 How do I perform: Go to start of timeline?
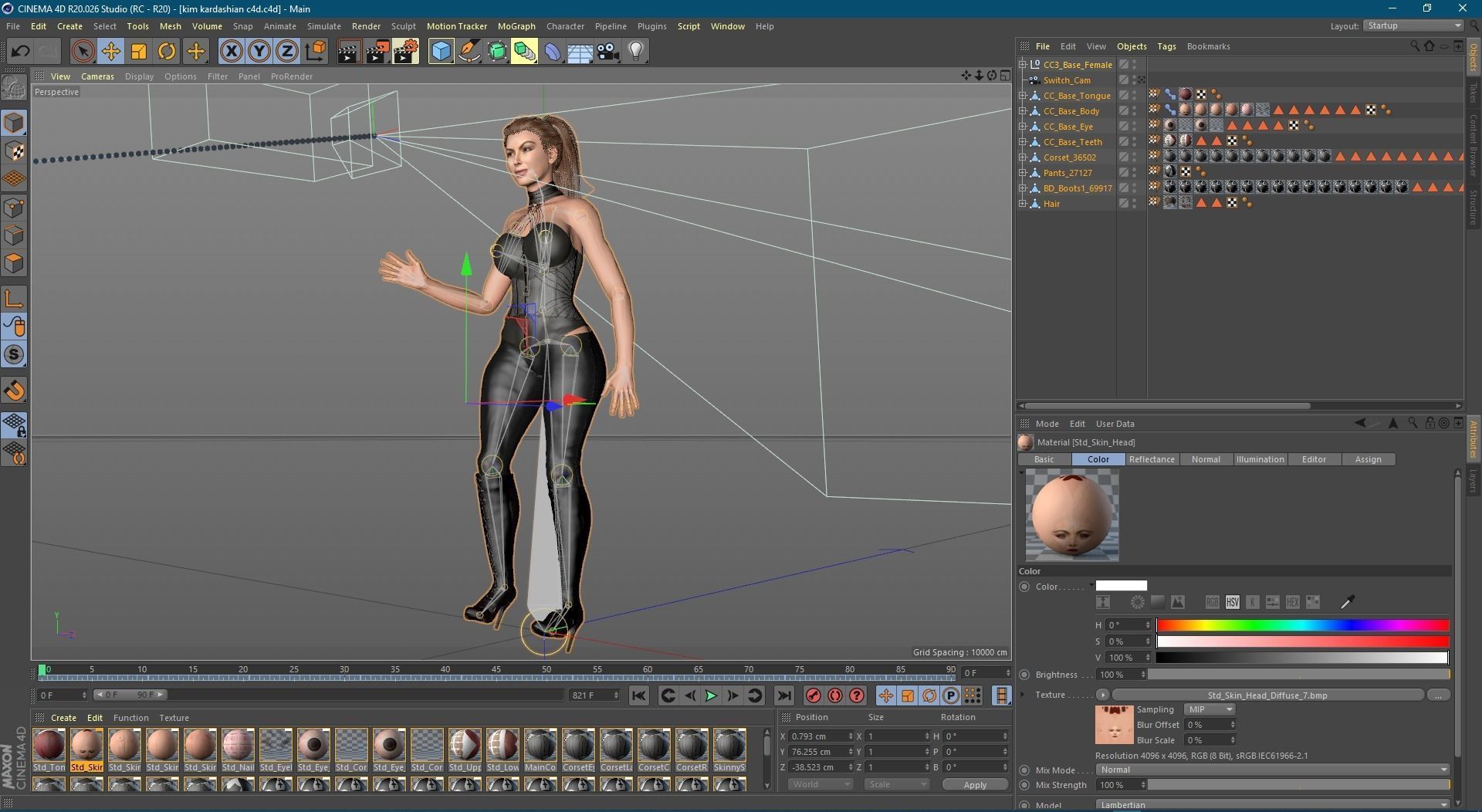[x=638, y=695]
